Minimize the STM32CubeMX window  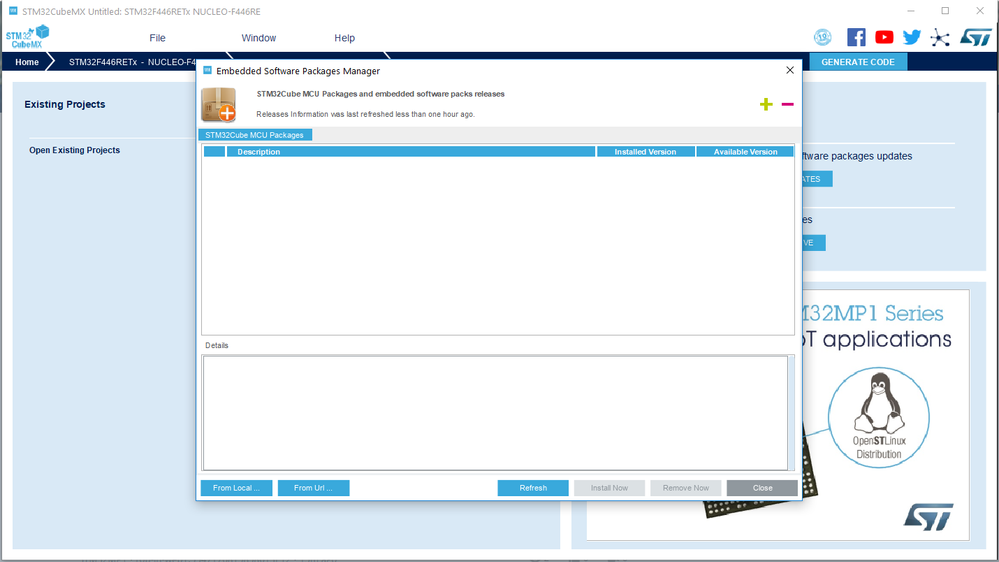click(911, 11)
